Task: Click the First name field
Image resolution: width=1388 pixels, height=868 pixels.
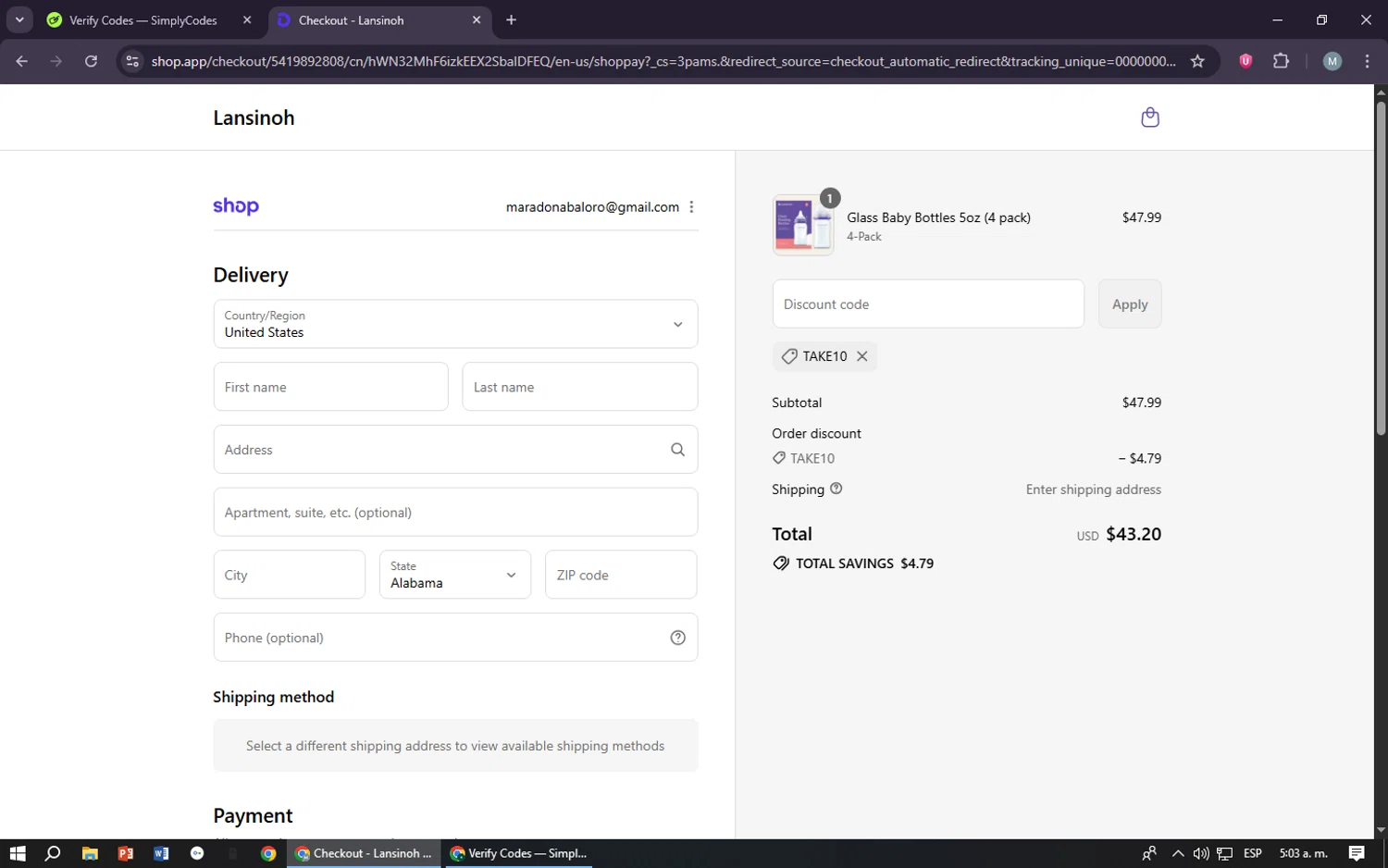Action: 331,387
